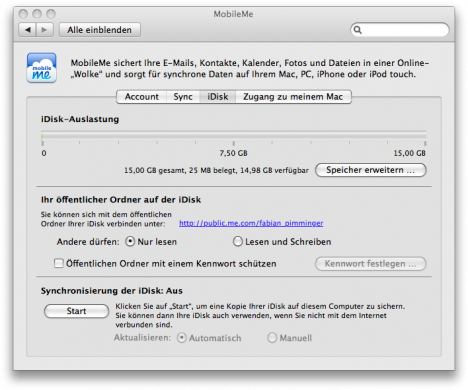Click Start to sync iDisk
The height and width of the screenshot is (390, 468).
point(76,311)
